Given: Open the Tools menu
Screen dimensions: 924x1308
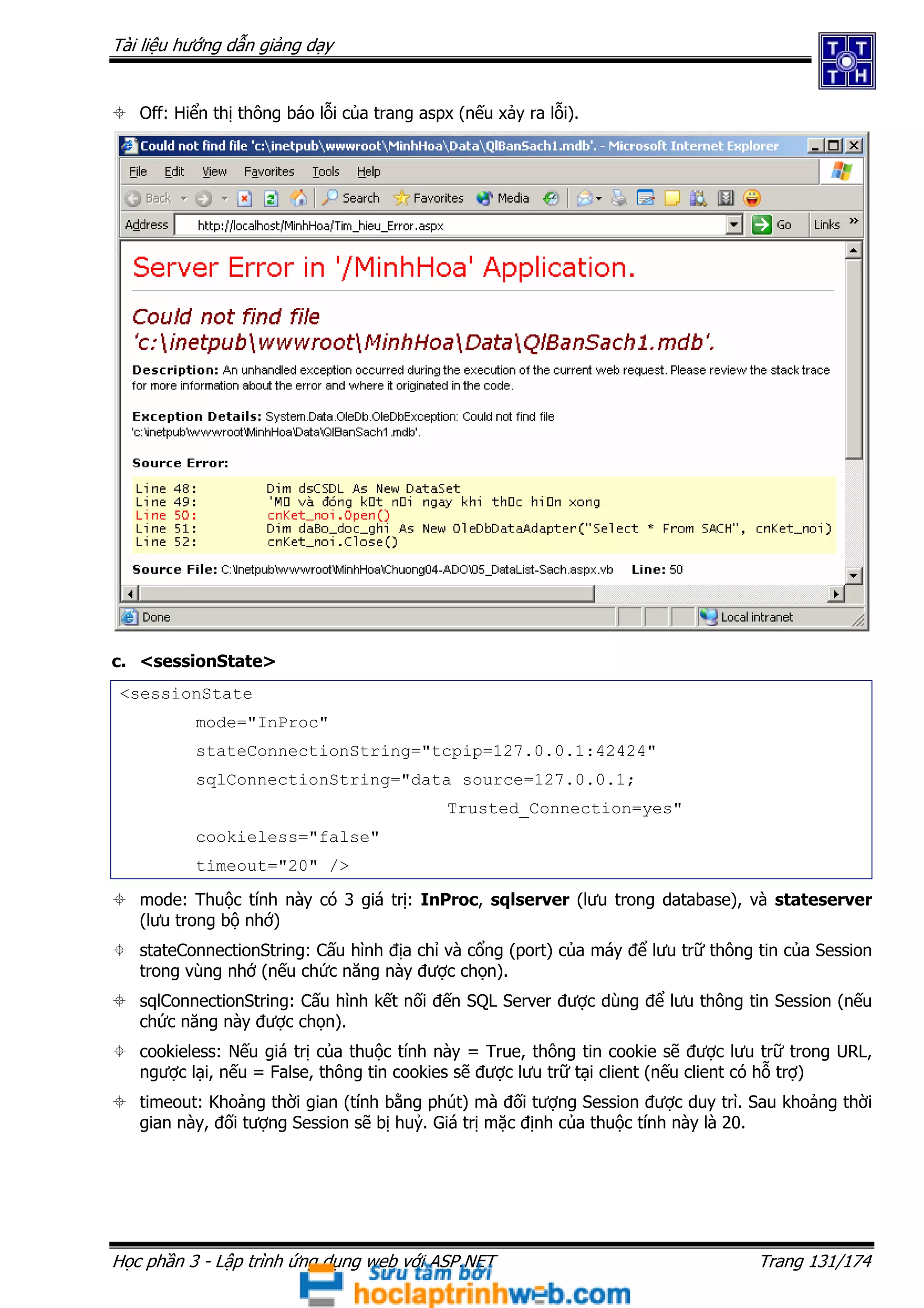Looking at the screenshot, I should [x=325, y=172].
